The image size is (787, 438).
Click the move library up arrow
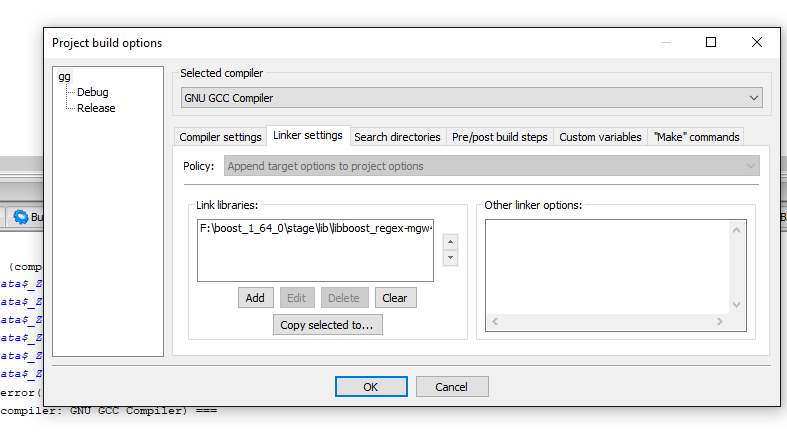coord(450,241)
